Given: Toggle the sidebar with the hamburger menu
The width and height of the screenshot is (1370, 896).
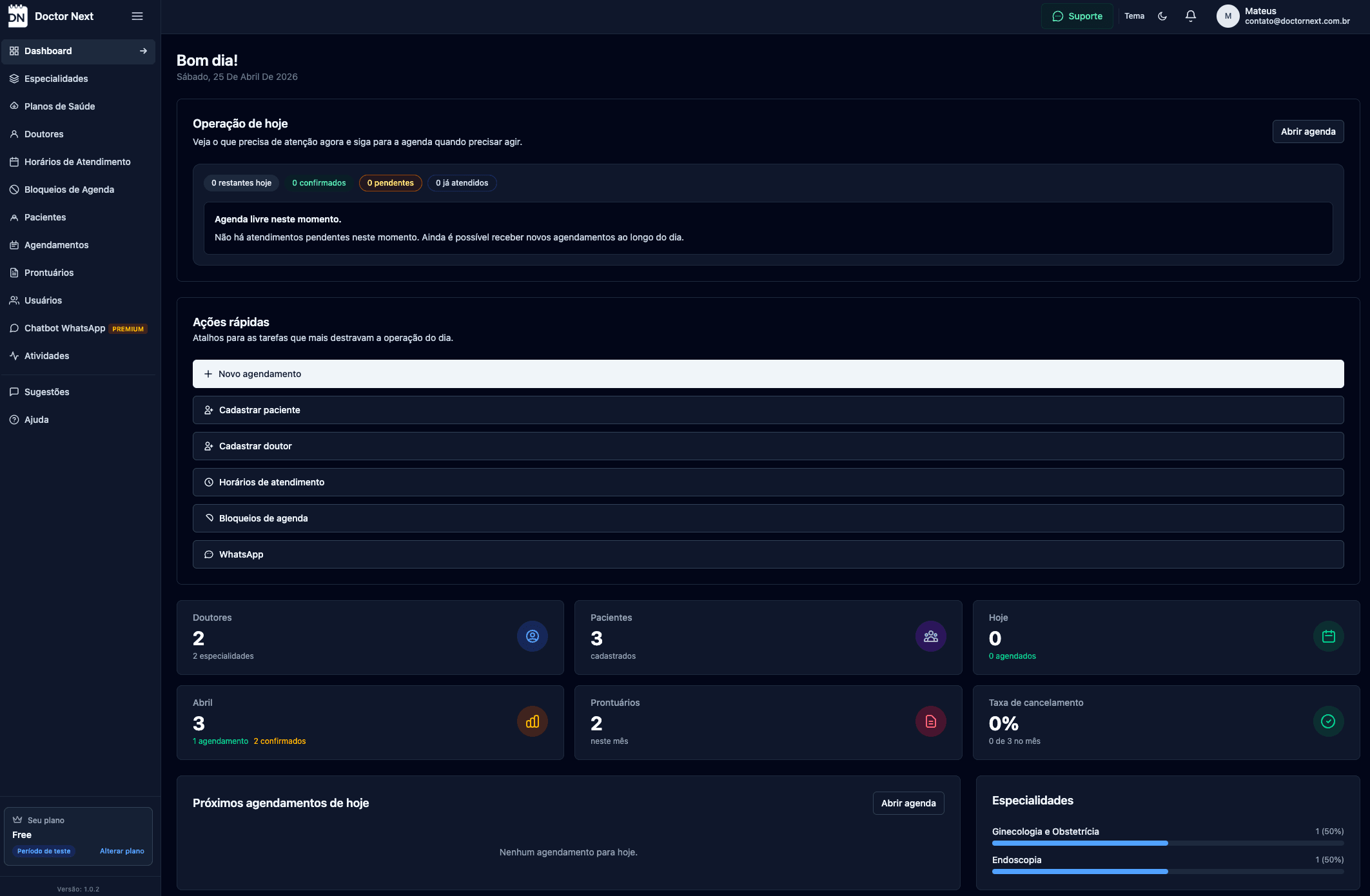Looking at the screenshot, I should point(137,16).
